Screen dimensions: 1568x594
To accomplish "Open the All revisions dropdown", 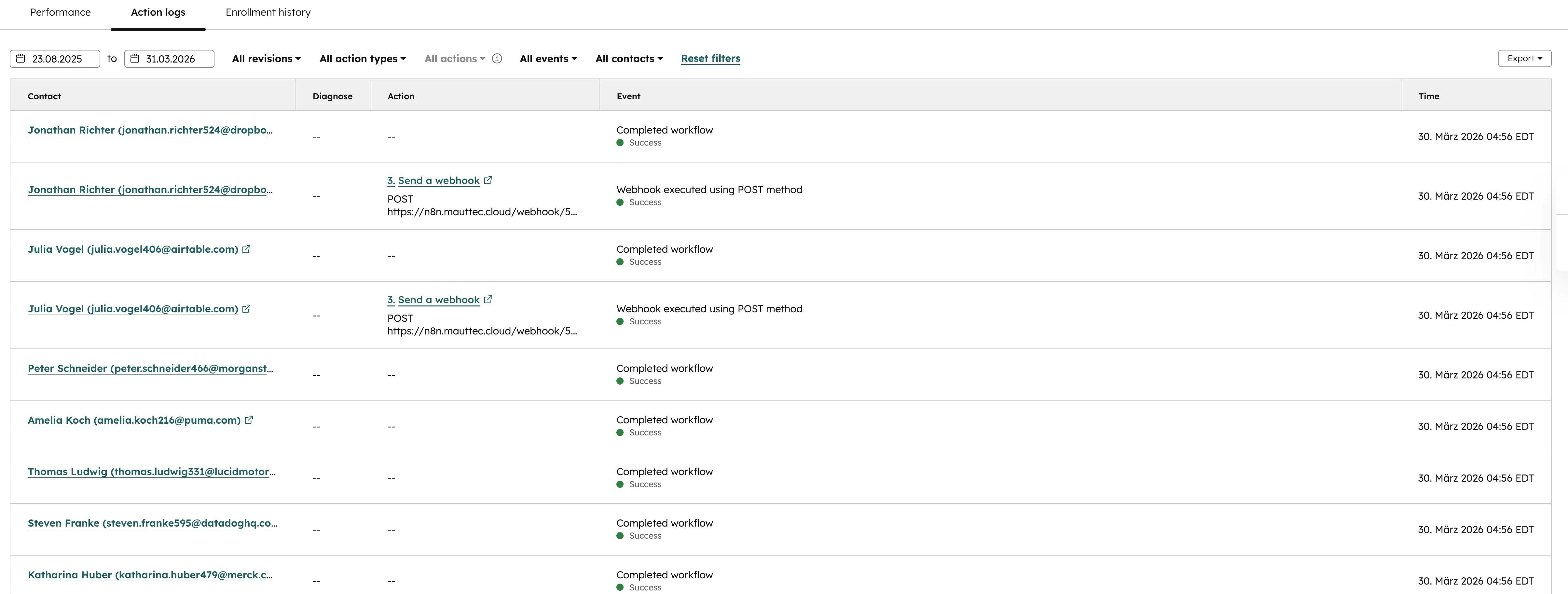I will pyautogui.click(x=266, y=59).
